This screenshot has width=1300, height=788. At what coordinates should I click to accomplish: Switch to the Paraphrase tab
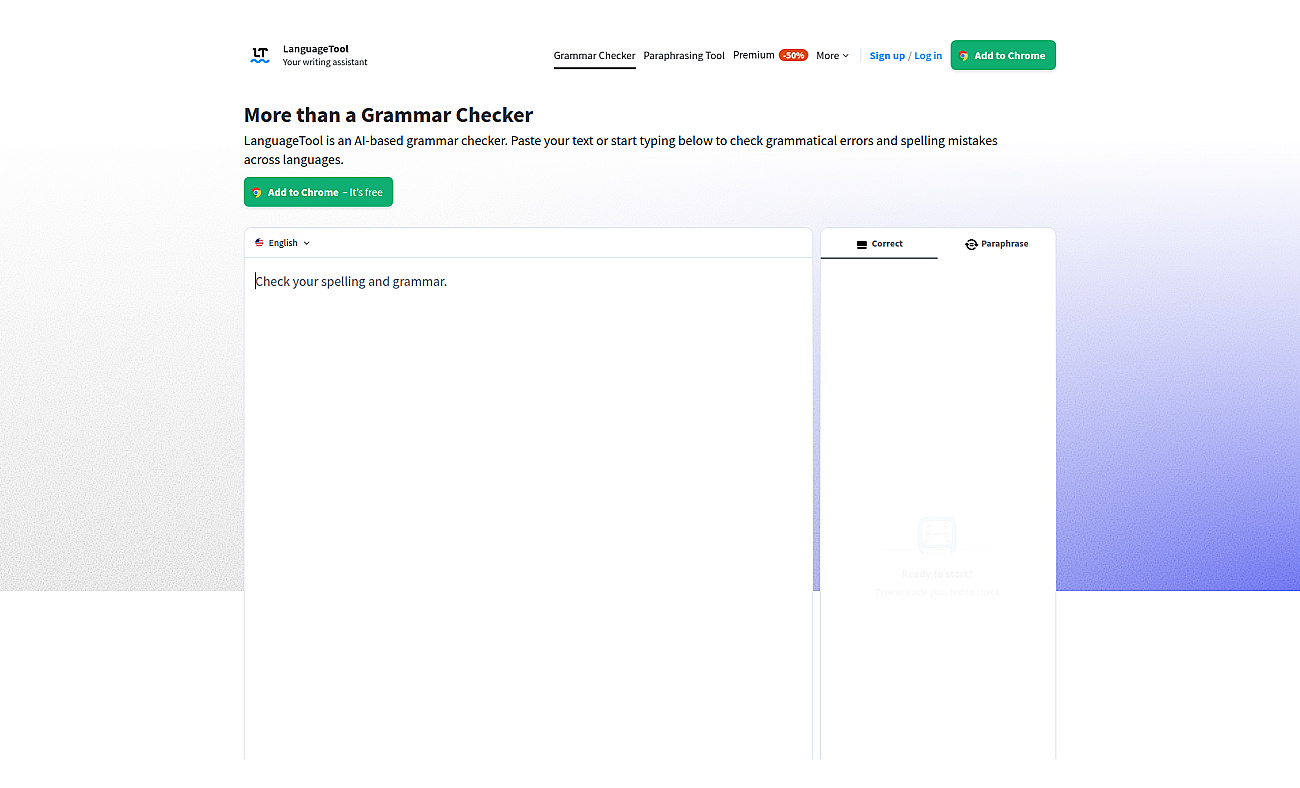pyautogui.click(x=997, y=244)
